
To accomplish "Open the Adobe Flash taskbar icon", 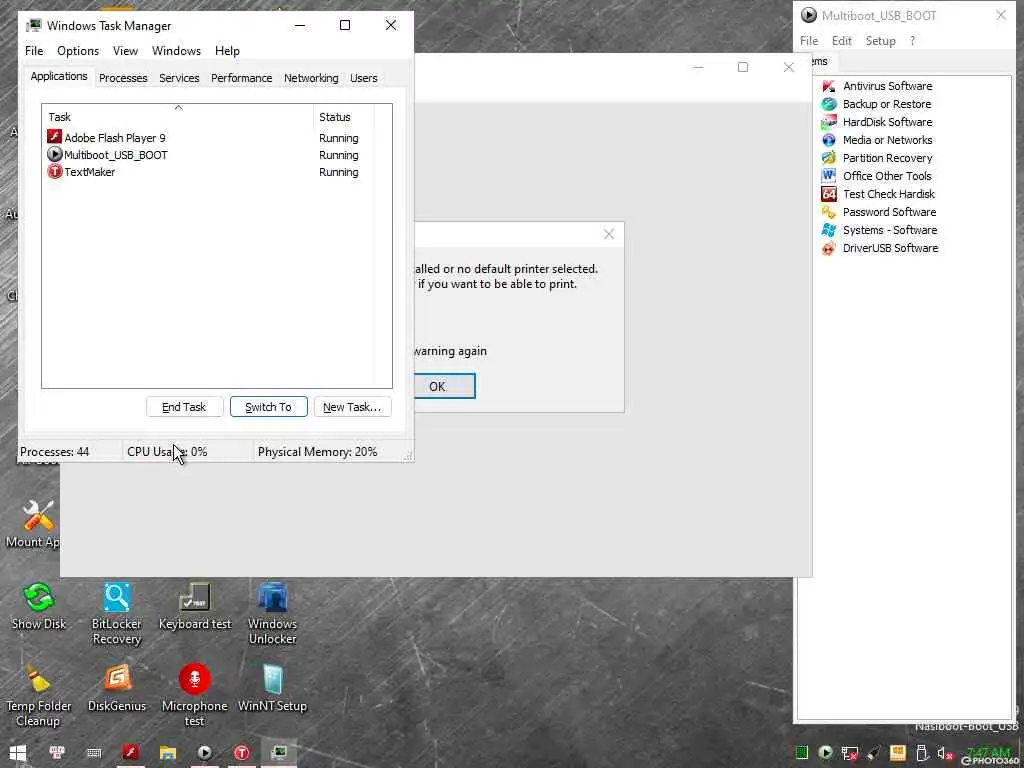I will click(131, 753).
